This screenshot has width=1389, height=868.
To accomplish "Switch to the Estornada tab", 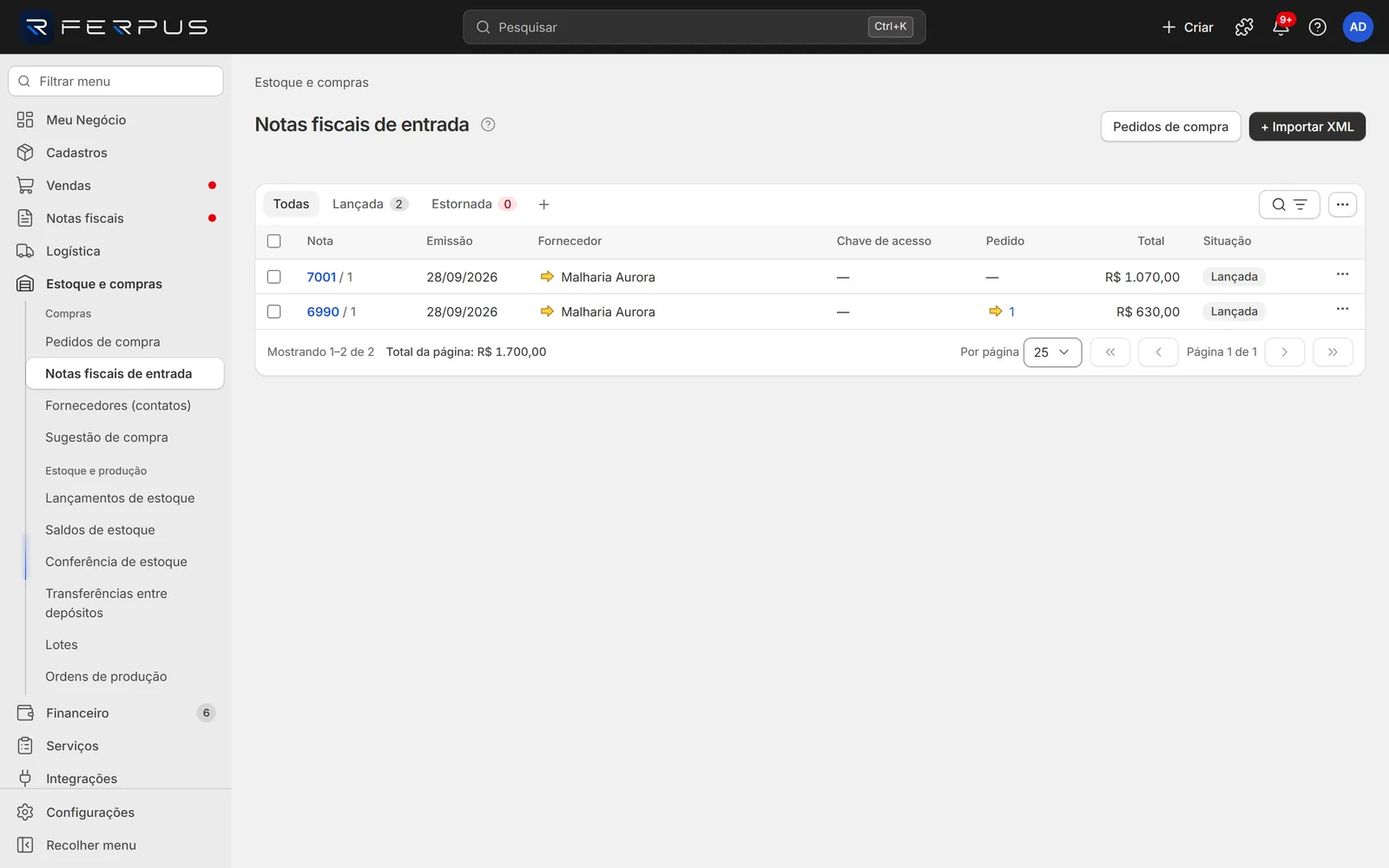I will click(473, 204).
